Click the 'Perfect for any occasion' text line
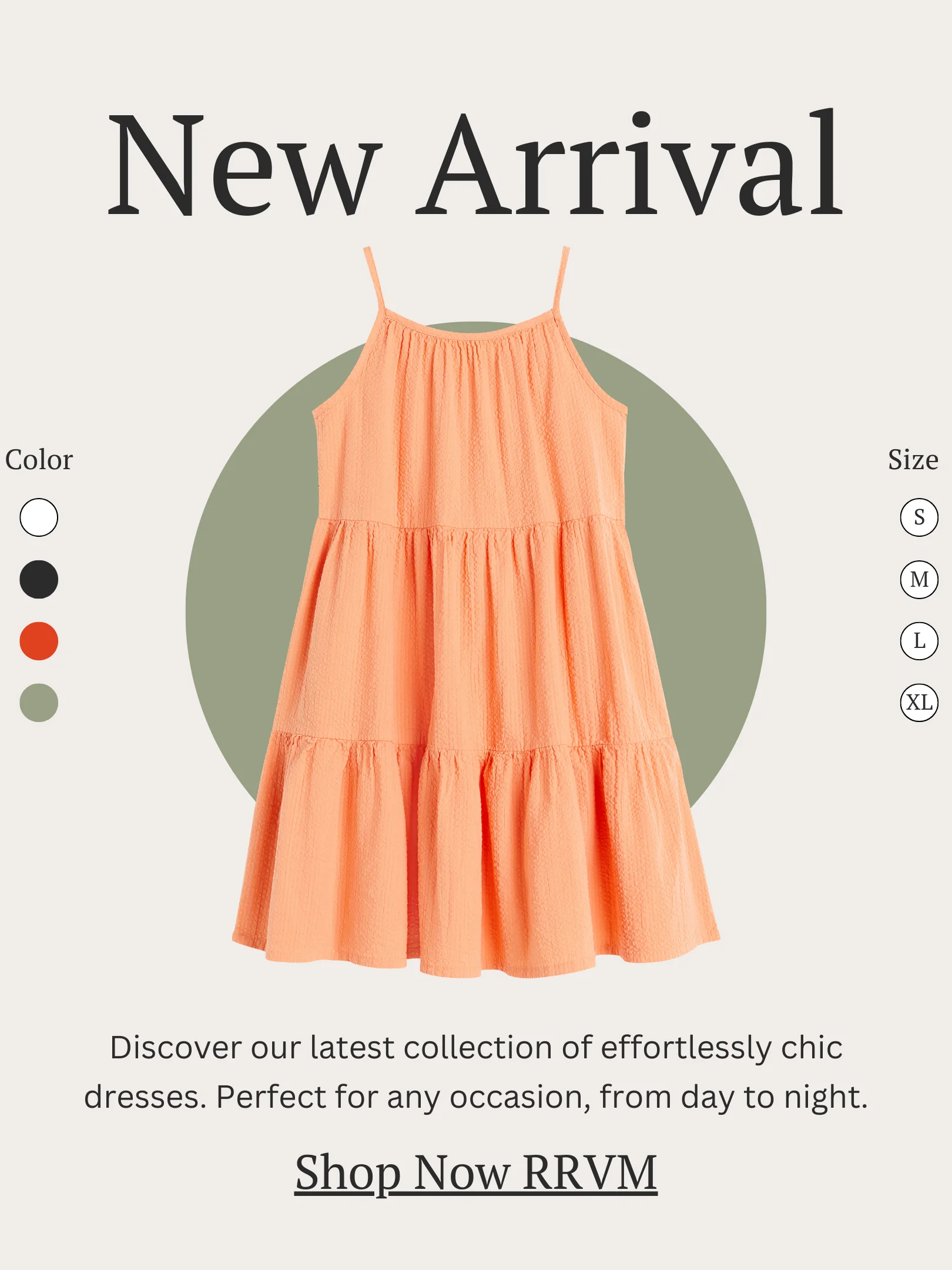952x1270 pixels. 475,1097
